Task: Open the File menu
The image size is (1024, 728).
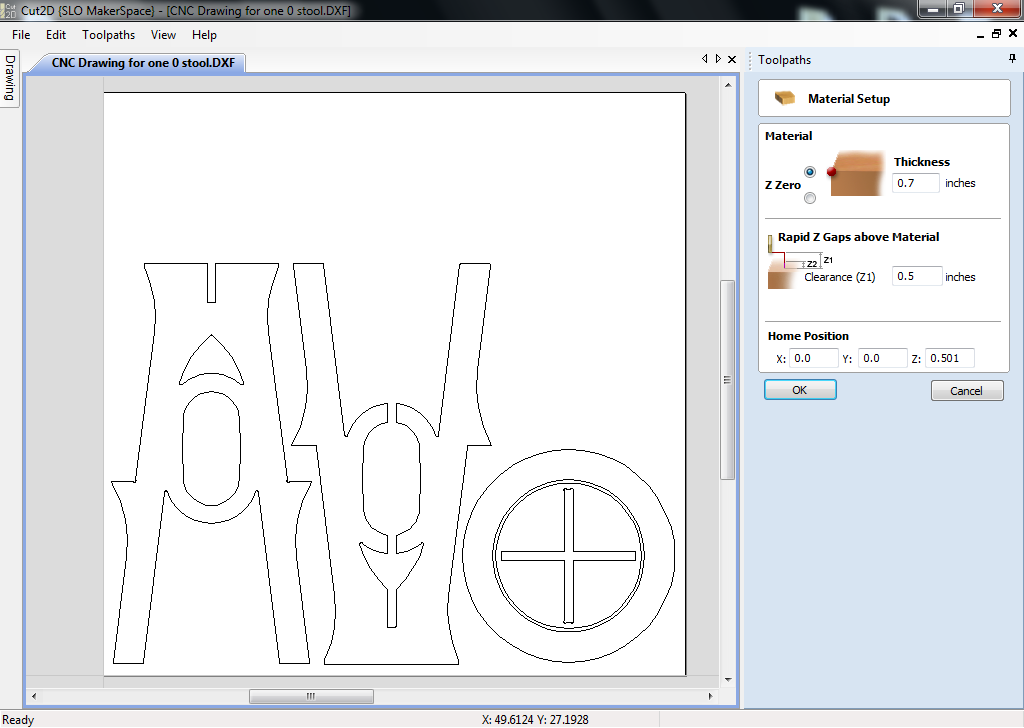Action: [21, 35]
